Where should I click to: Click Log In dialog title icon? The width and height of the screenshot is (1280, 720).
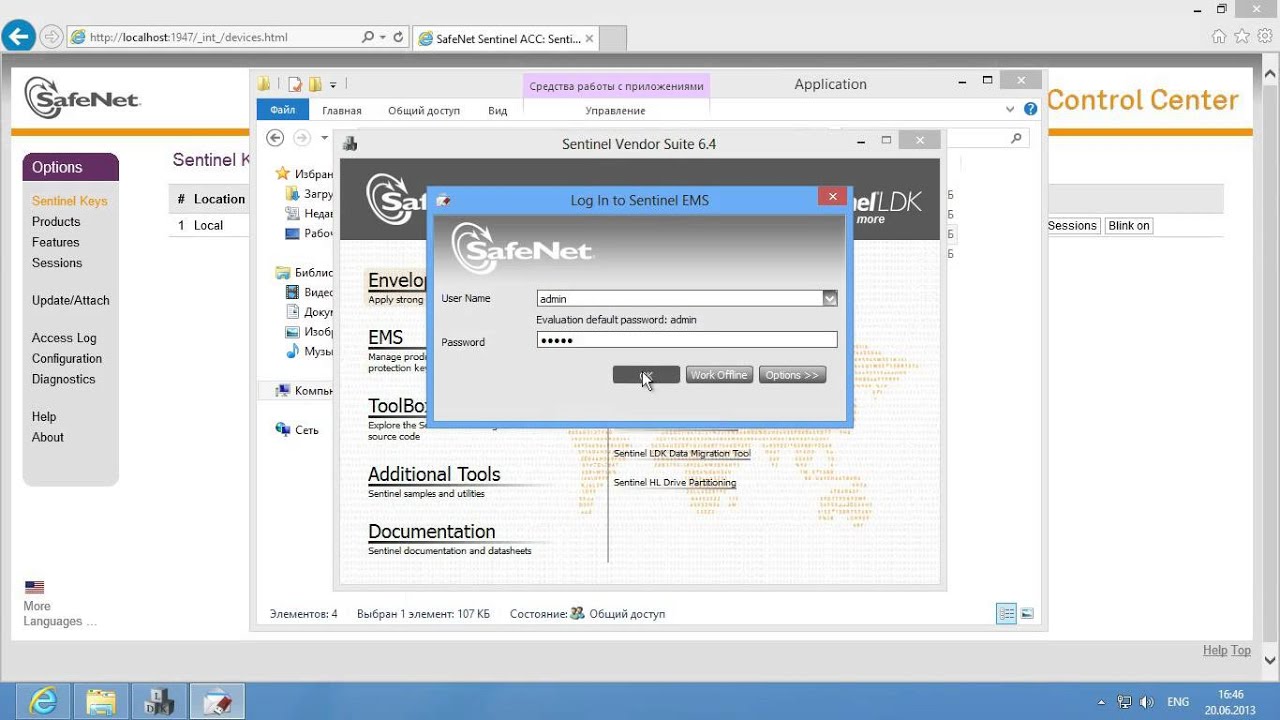443,200
